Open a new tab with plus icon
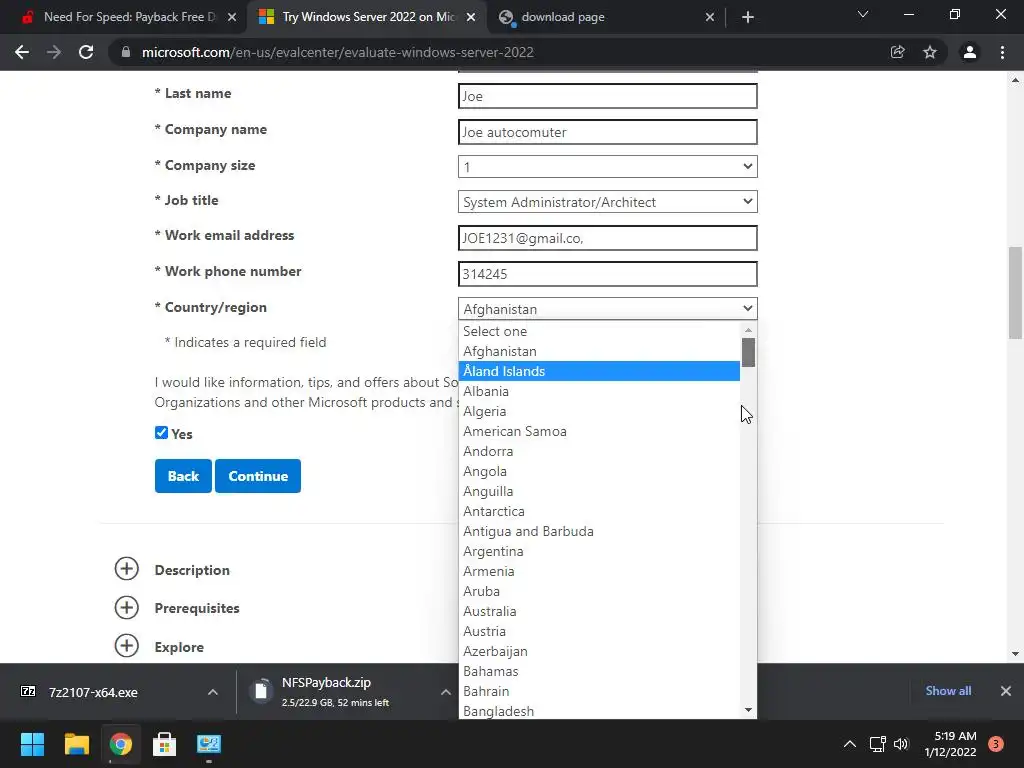 coord(748,17)
